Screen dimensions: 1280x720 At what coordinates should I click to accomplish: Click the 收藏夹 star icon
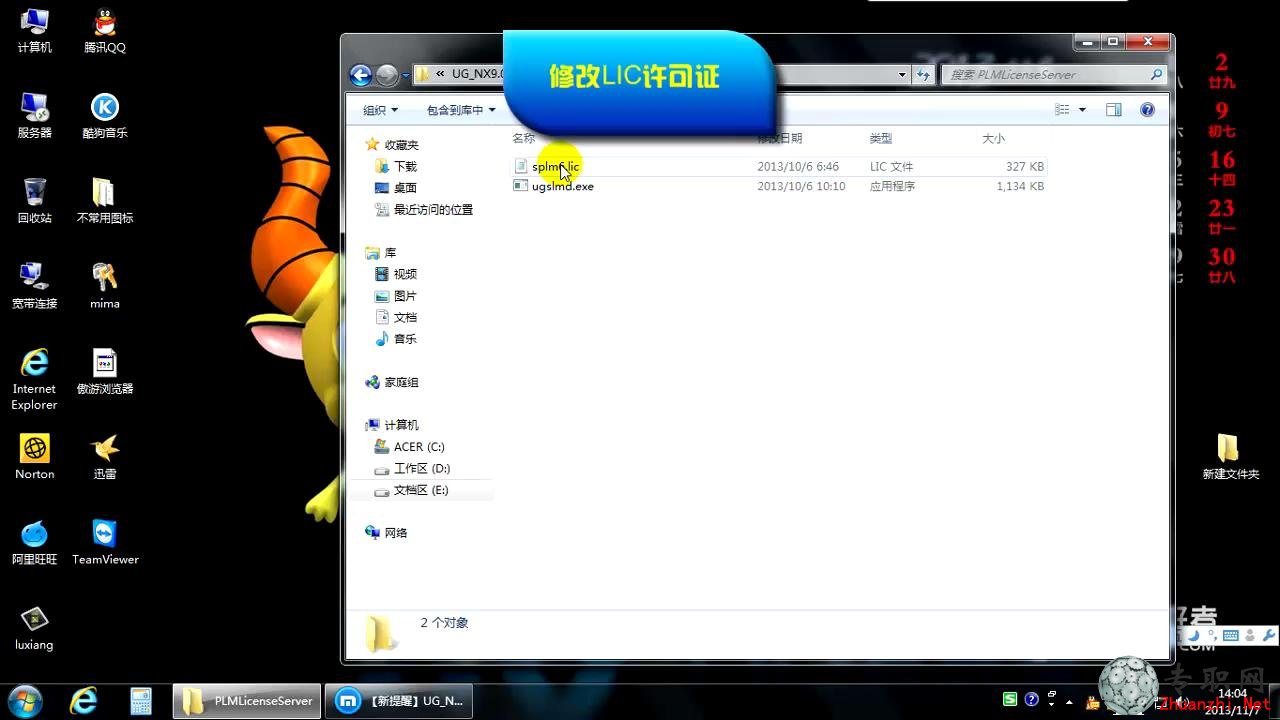click(x=372, y=145)
